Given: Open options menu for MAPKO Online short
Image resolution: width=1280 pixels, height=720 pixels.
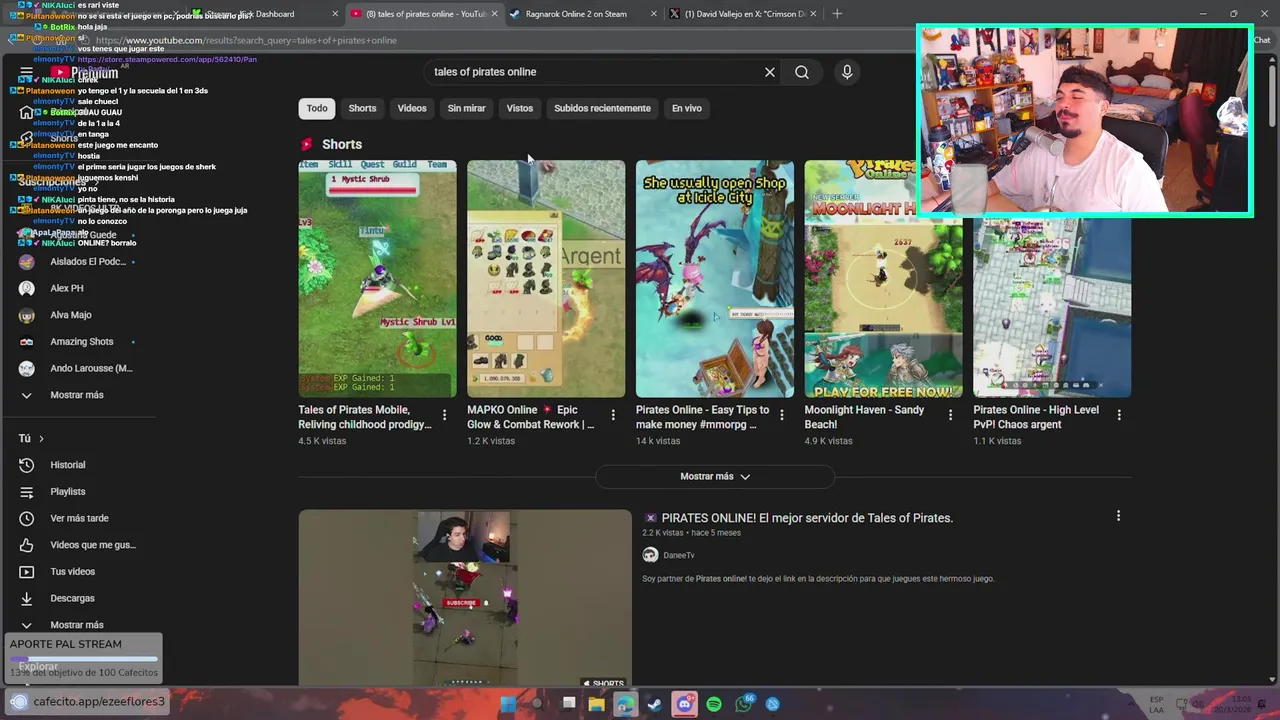Looking at the screenshot, I should [x=613, y=415].
